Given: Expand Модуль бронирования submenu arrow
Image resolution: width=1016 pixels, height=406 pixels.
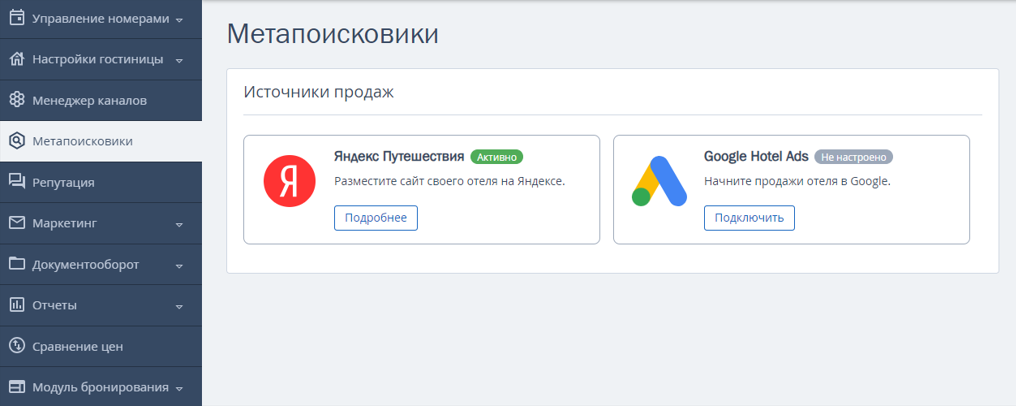Looking at the screenshot, I should [179, 389].
